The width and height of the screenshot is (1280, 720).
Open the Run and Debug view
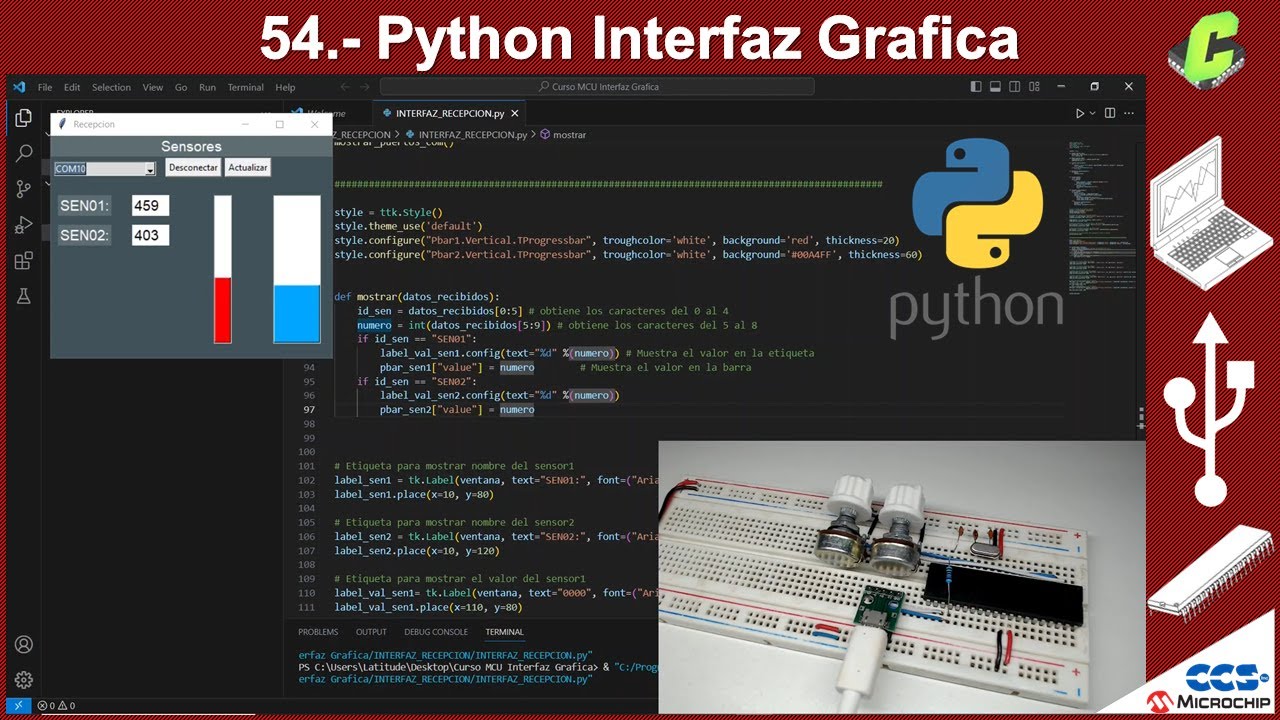[24, 225]
